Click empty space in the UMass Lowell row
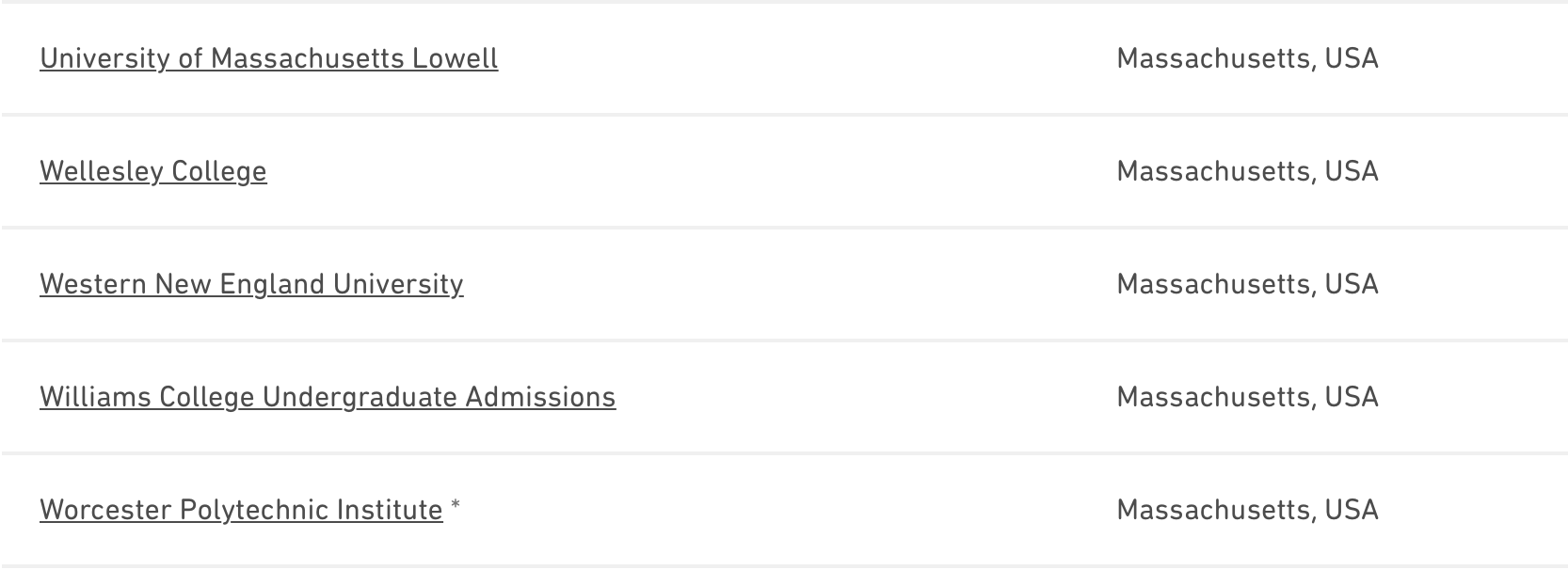Viewport: 1568px width, 570px height. tap(800, 58)
